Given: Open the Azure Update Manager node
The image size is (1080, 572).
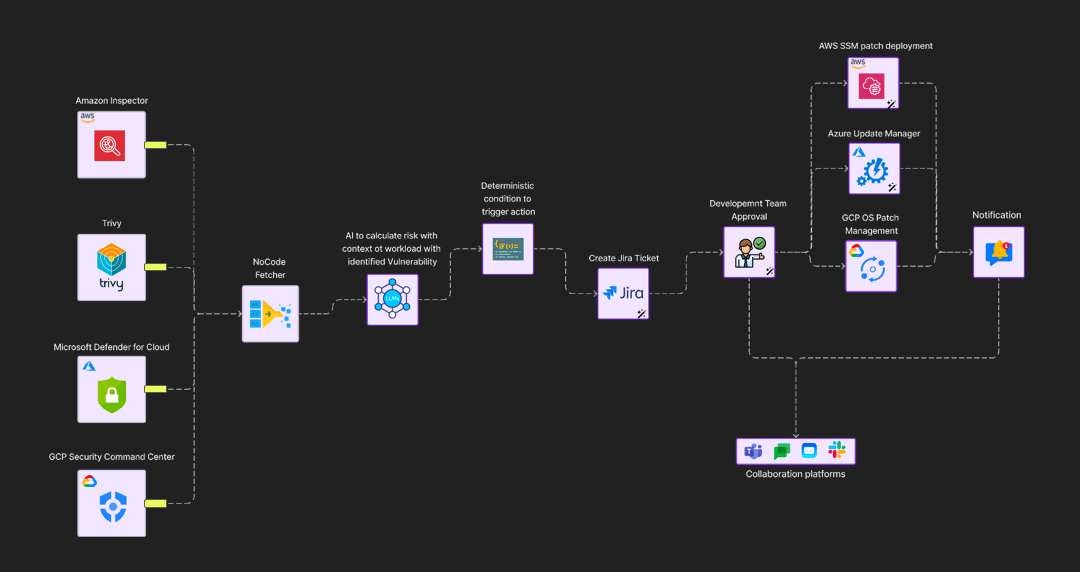Looking at the screenshot, I should (873, 168).
